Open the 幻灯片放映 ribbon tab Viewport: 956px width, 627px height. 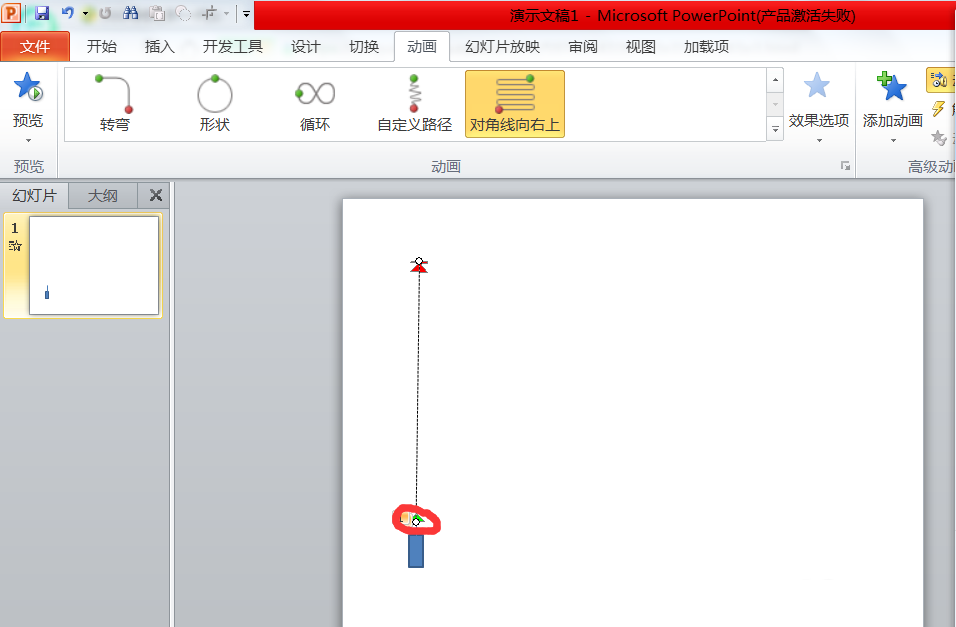[501, 46]
